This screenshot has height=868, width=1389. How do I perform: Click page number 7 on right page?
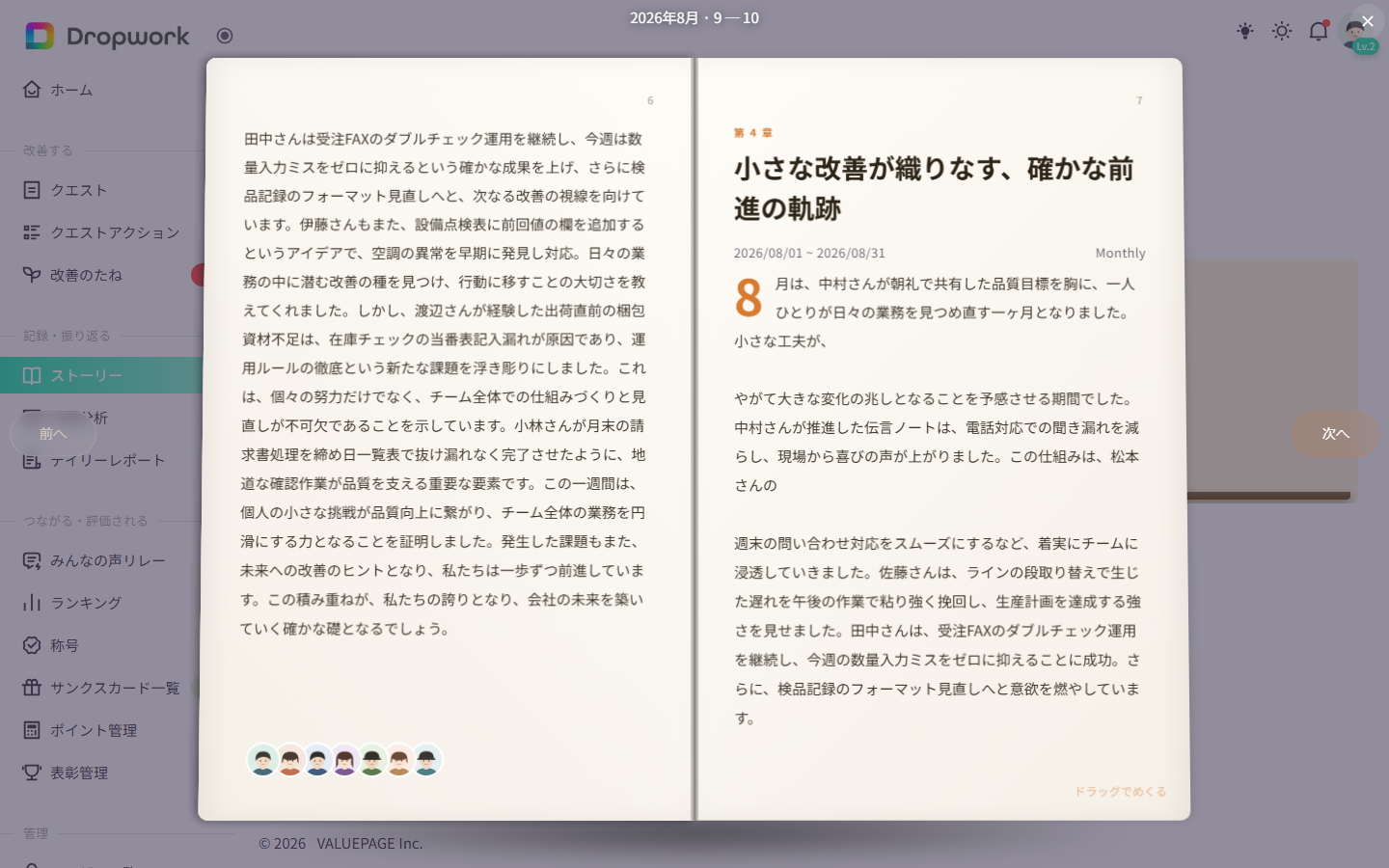tap(1139, 100)
